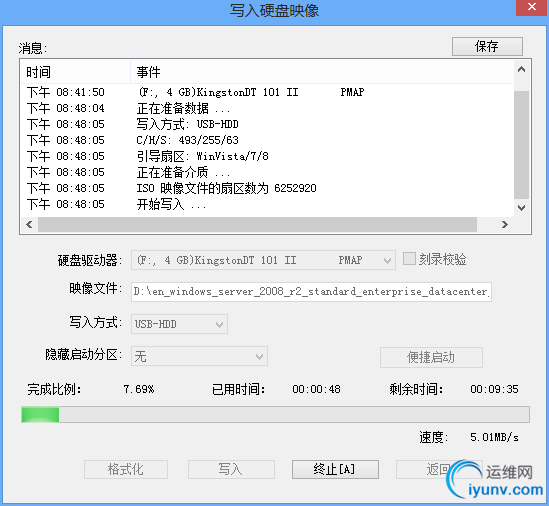The image size is (549, 506).
Task: Click the horizontal scroll right arrow
Action: [505, 224]
